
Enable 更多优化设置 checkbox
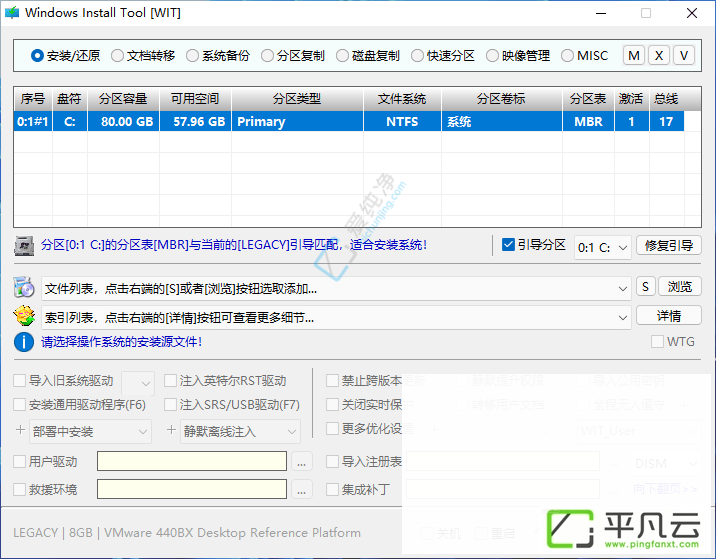[x=332, y=428]
